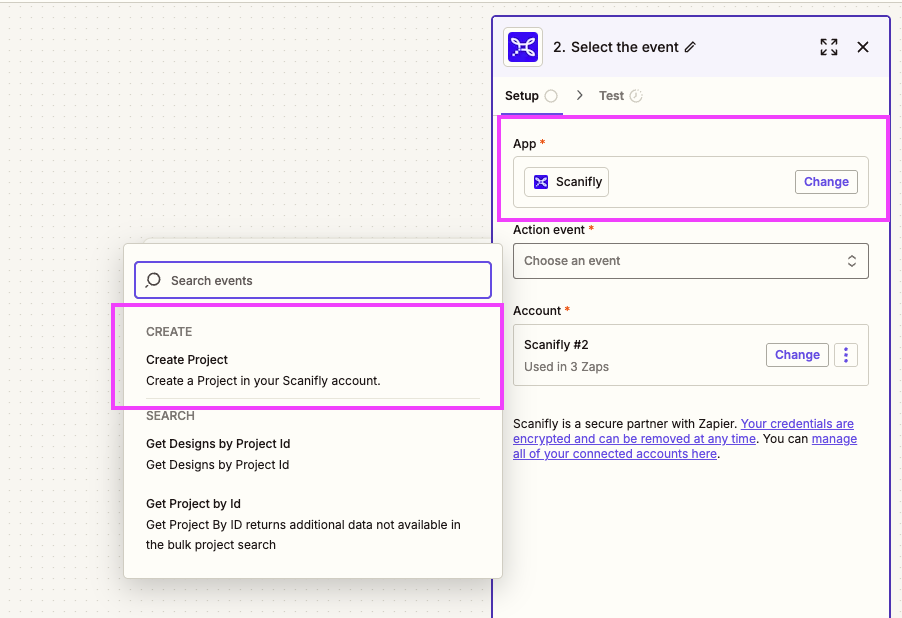
Task: Select Get Designs by Project Id event
Action: pyautogui.click(x=313, y=454)
